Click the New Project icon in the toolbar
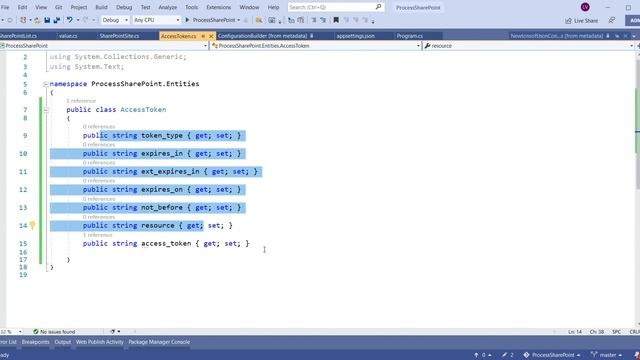The height and width of the screenshot is (360, 640). click(23, 20)
